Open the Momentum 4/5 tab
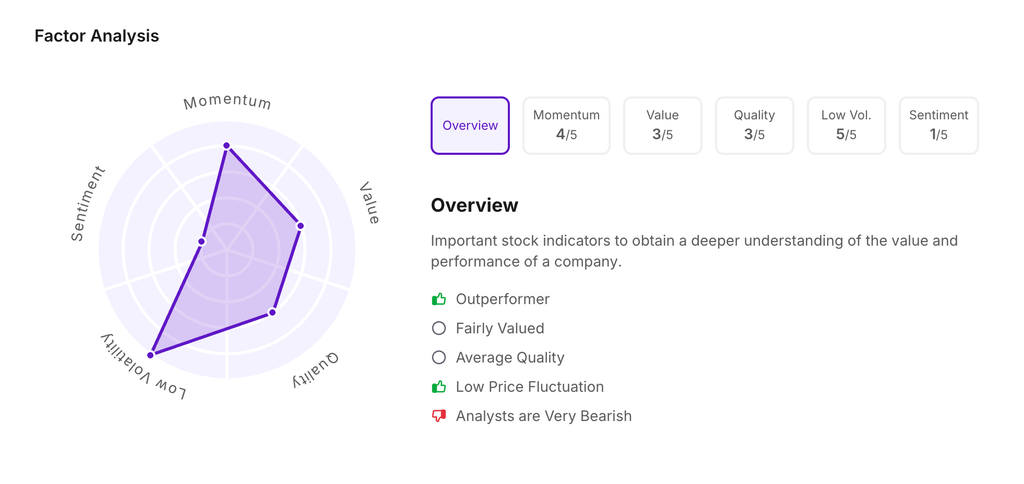The width and height of the screenshot is (1024, 484). [566, 126]
